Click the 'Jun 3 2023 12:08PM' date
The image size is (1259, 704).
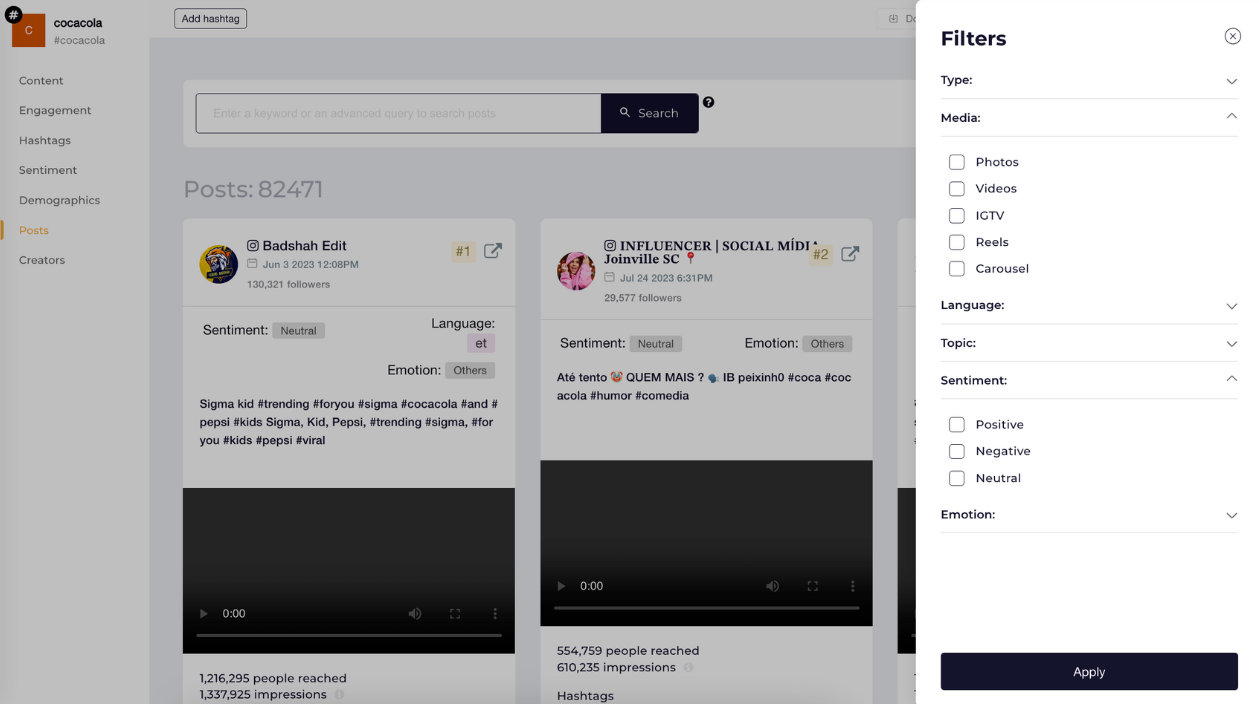[x=310, y=265]
